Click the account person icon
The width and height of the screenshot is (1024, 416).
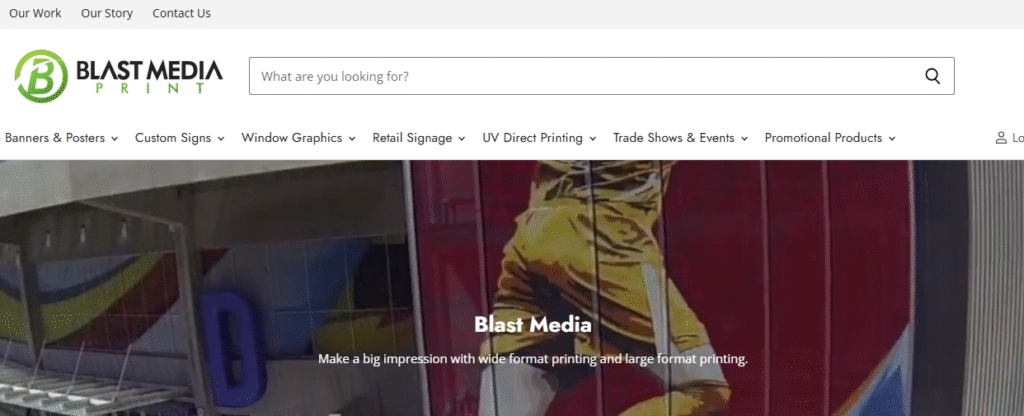(1000, 138)
